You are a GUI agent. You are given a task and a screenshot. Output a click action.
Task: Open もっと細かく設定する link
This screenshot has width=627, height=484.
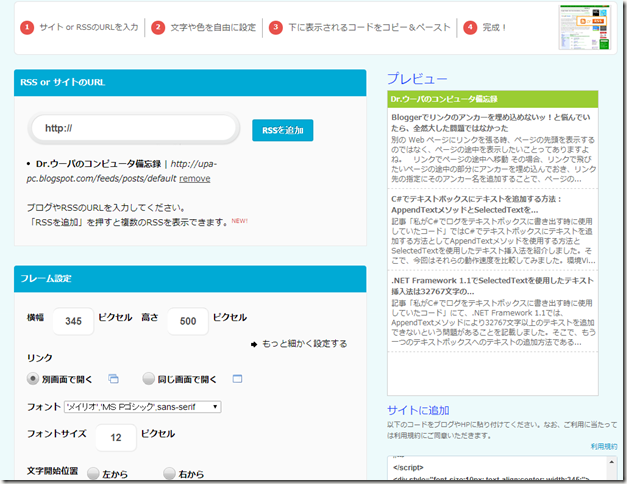point(304,344)
